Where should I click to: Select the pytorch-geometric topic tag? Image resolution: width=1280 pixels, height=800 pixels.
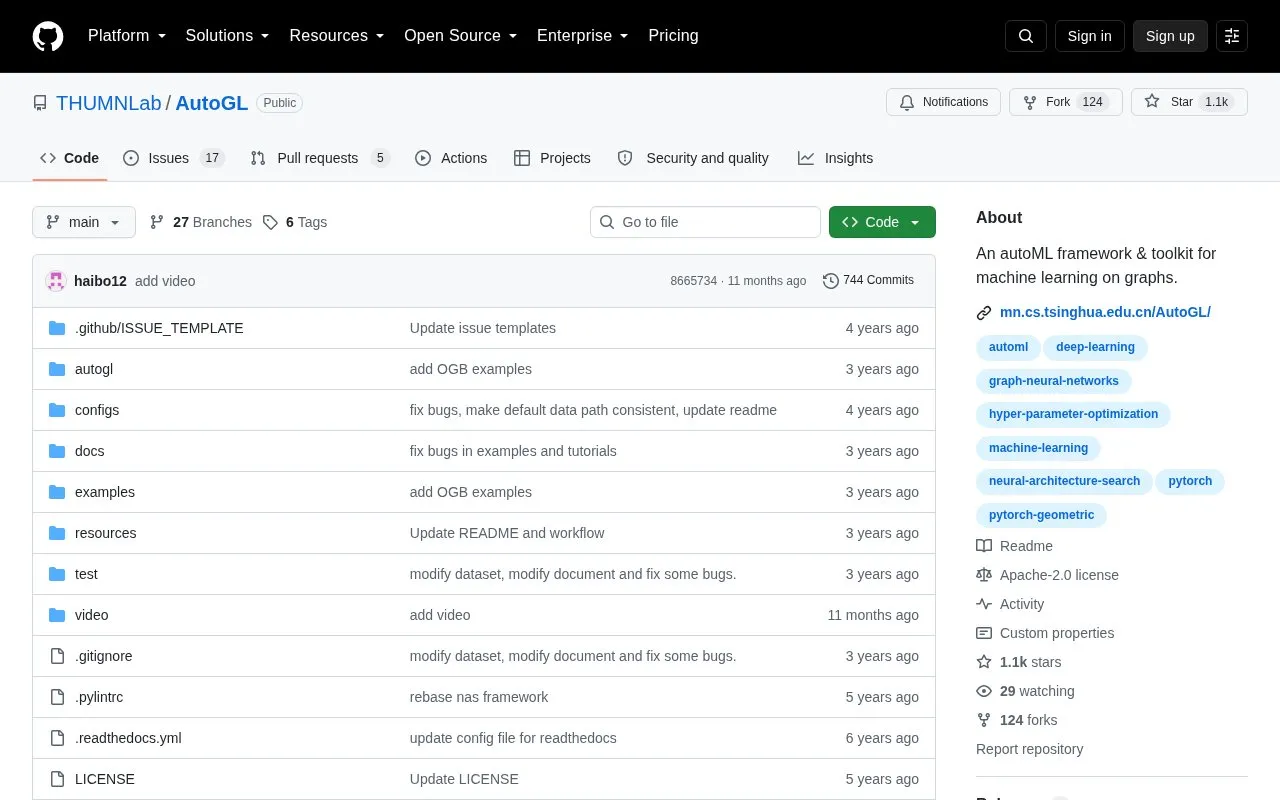(x=1041, y=515)
